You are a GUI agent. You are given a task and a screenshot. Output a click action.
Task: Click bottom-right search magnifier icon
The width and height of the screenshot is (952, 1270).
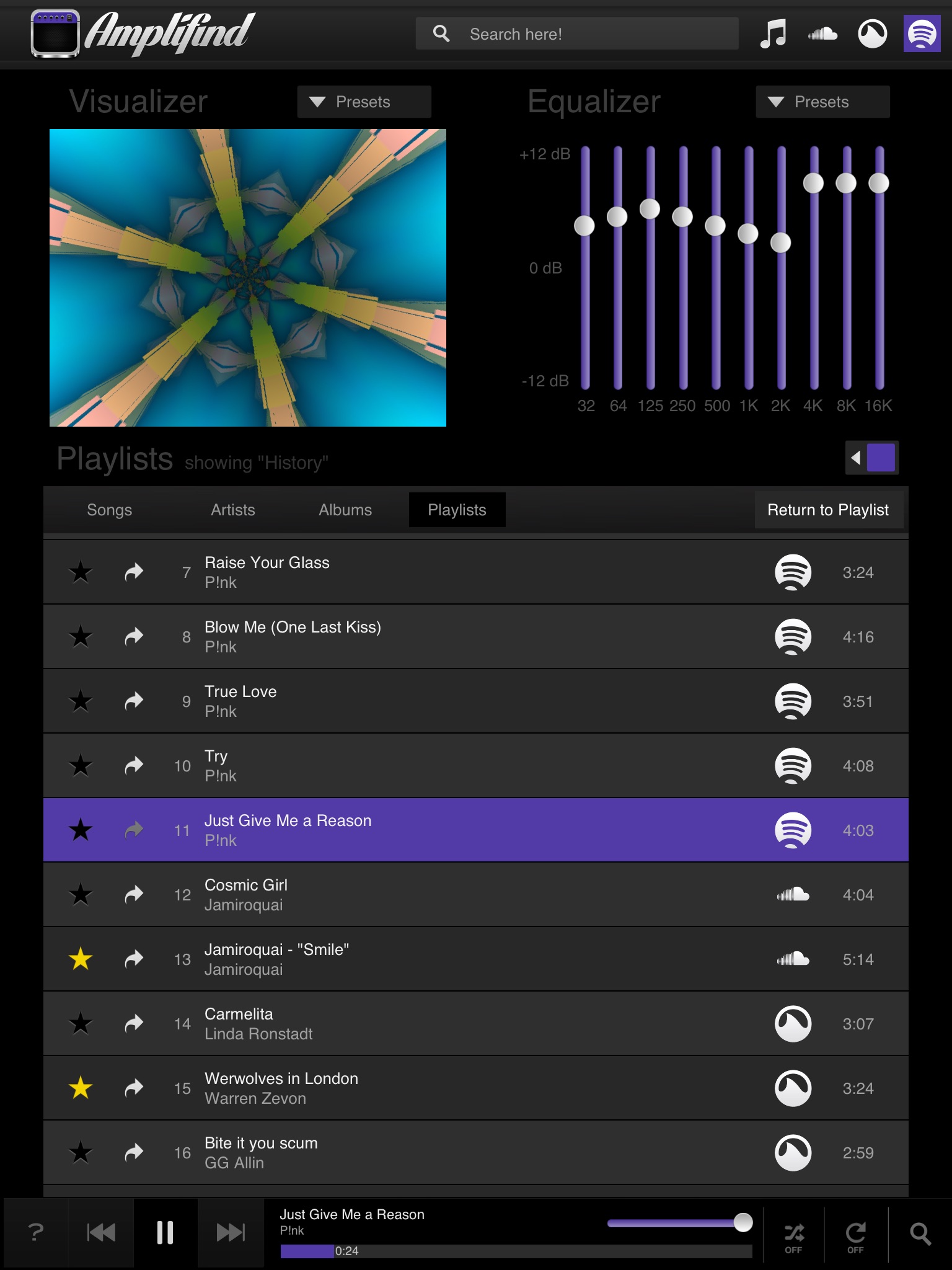point(920,1233)
